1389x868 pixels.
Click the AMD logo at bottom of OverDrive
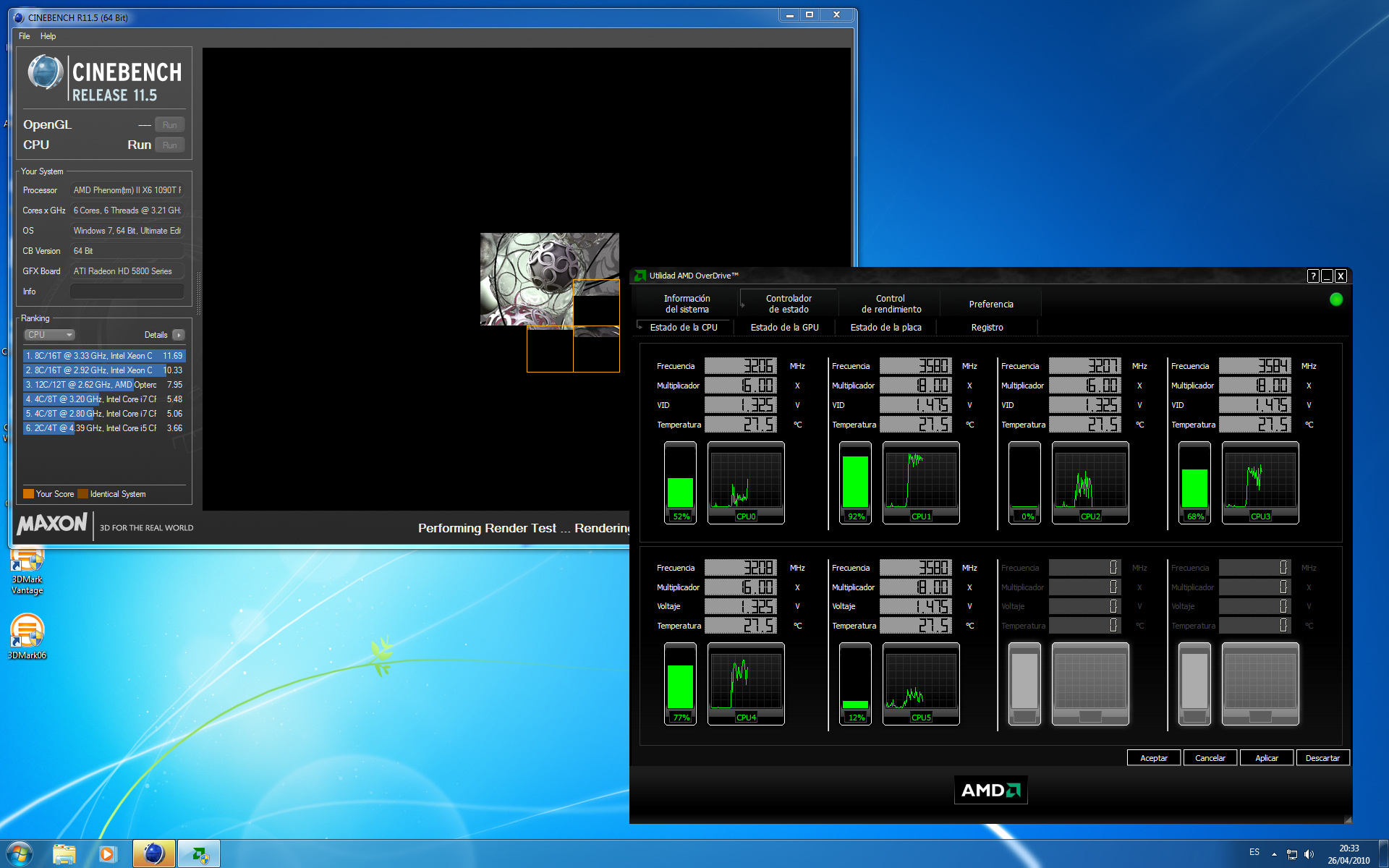[990, 790]
